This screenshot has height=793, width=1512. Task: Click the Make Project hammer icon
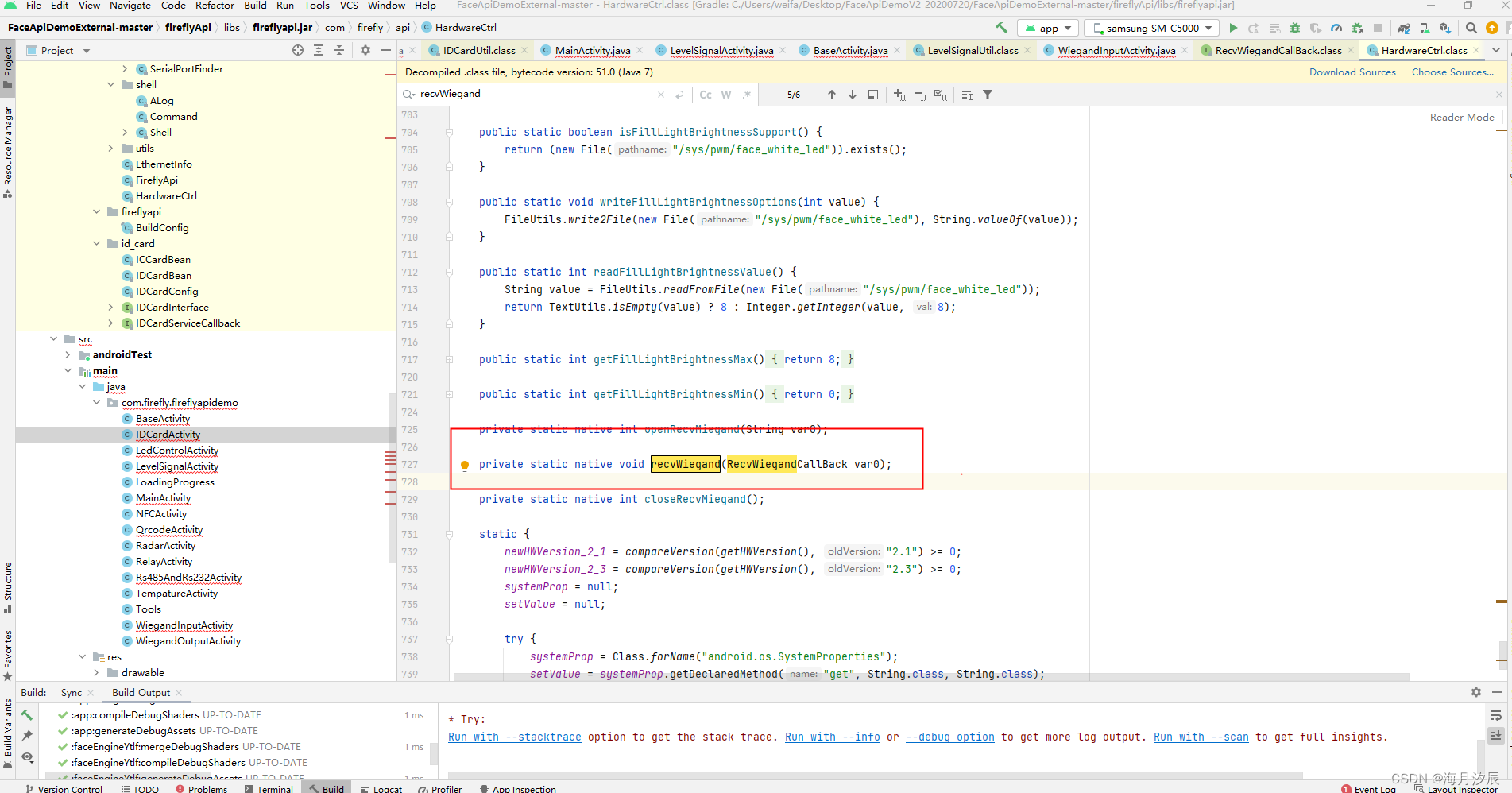pyautogui.click(x=1002, y=28)
